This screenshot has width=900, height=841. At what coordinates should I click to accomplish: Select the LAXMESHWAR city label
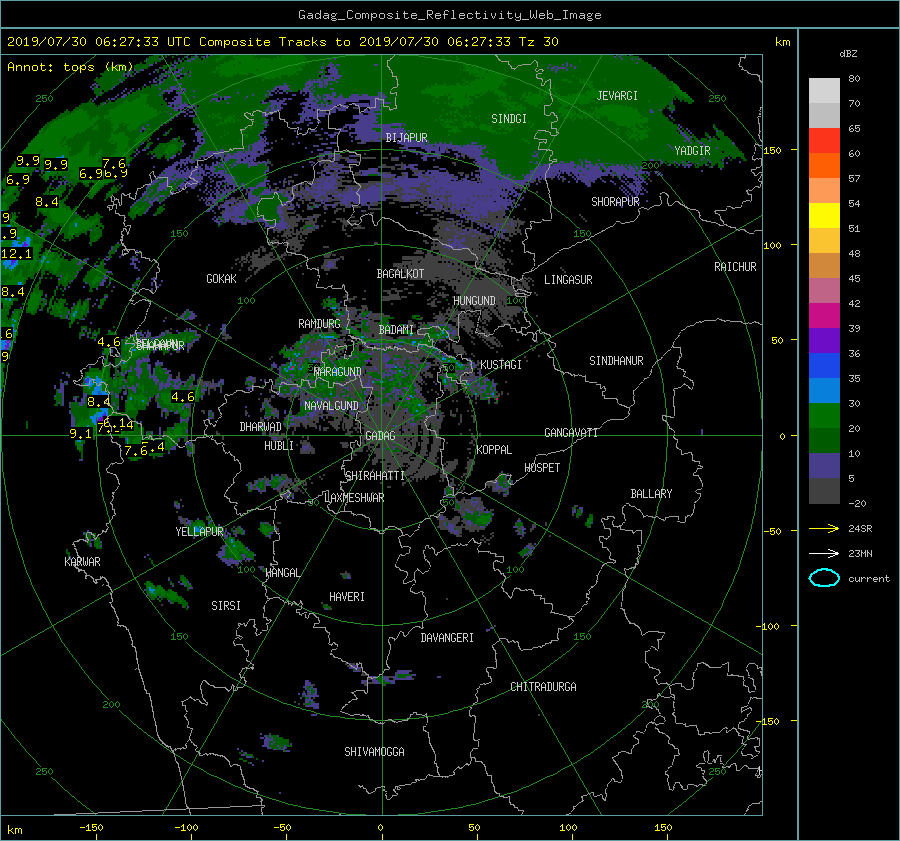354,498
